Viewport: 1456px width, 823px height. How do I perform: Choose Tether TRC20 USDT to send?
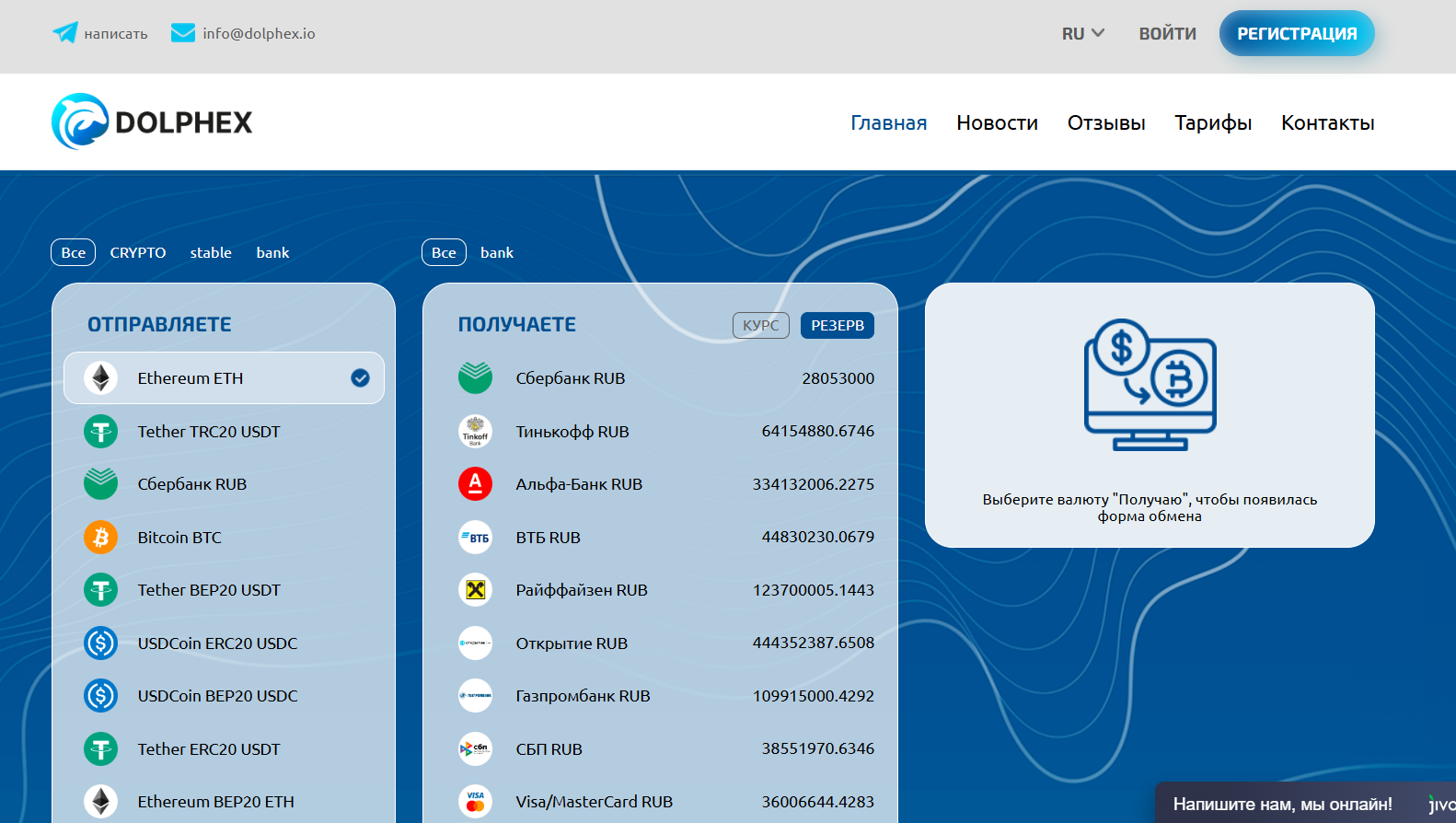(x=224, y=432)
